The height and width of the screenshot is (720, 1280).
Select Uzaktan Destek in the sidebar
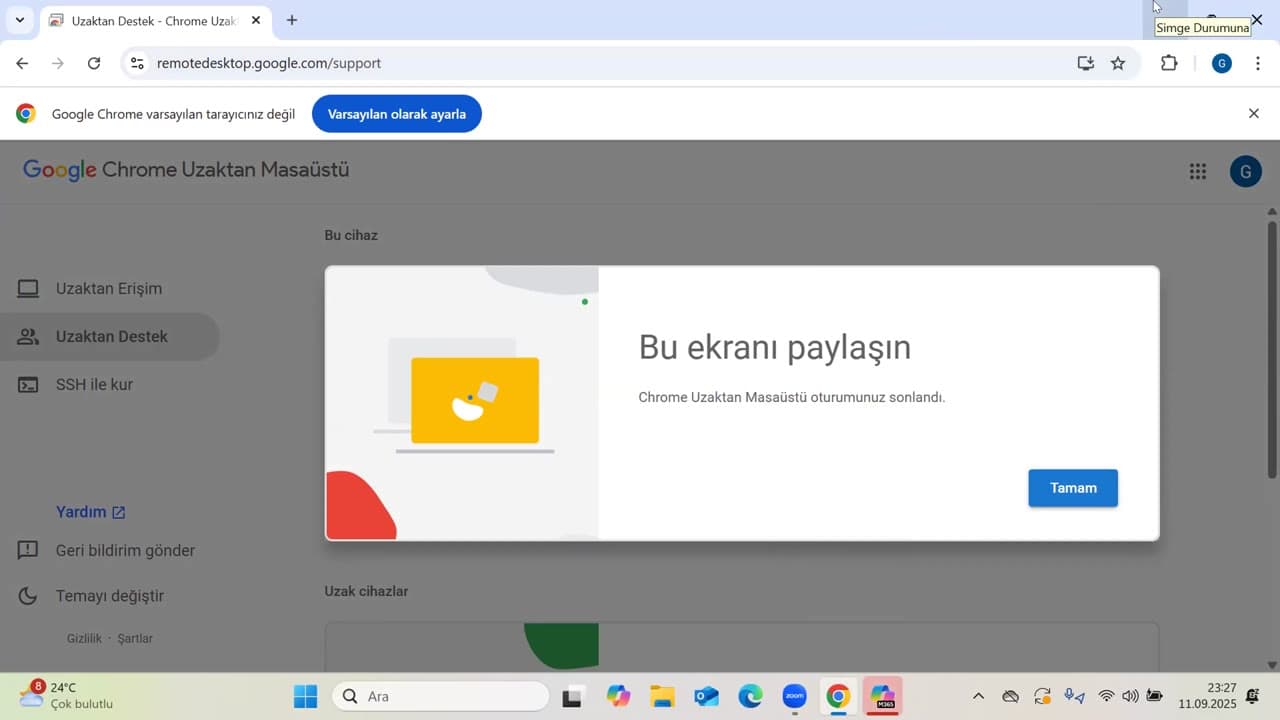point(109,337)
